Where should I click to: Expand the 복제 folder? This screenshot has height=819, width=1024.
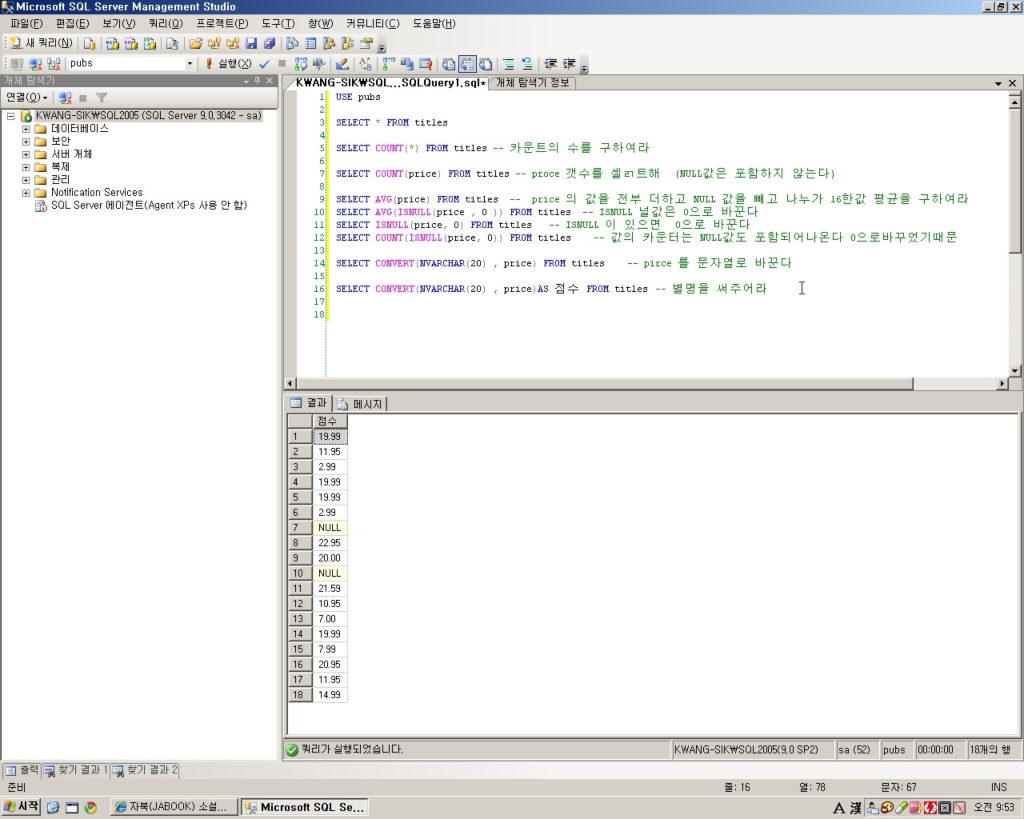(x=25, y=167)
